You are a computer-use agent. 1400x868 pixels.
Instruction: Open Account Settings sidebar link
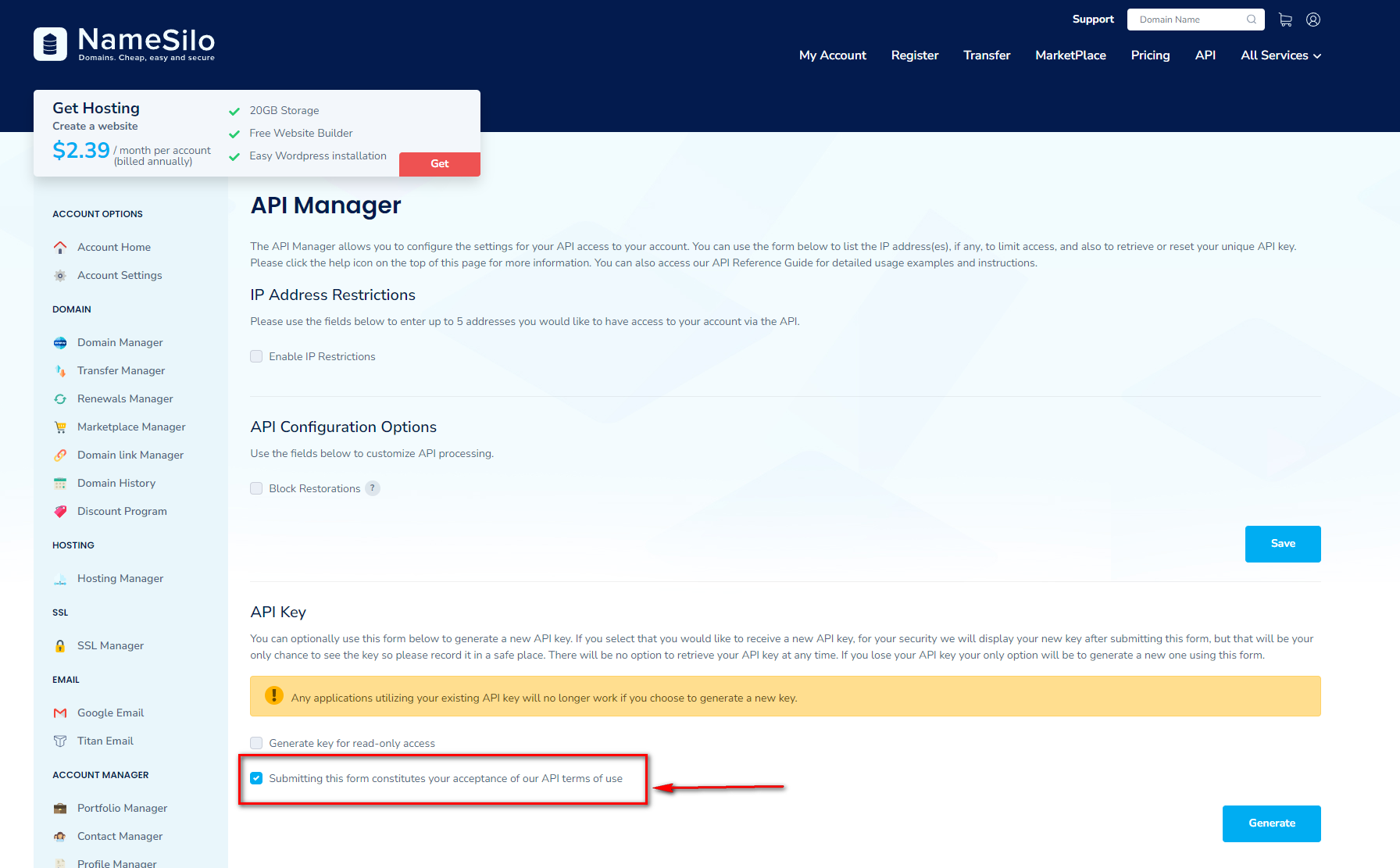[x=120, y=275]
